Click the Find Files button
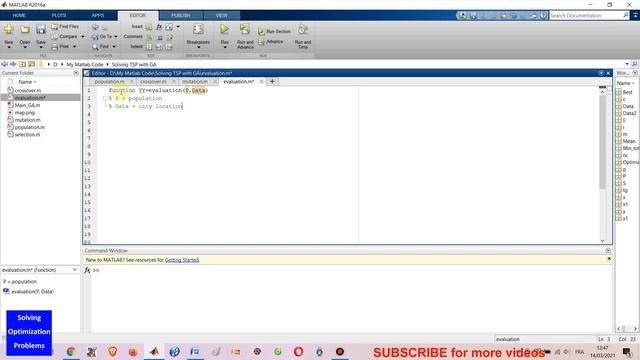This screenshot has height=360, width=640. 65,27
